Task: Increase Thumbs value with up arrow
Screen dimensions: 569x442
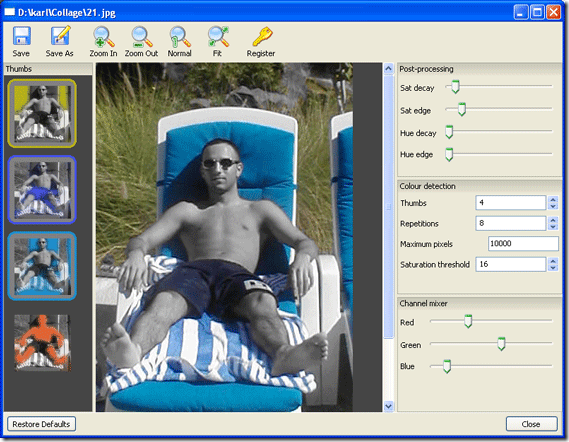Action: click(x=553, y=200)
